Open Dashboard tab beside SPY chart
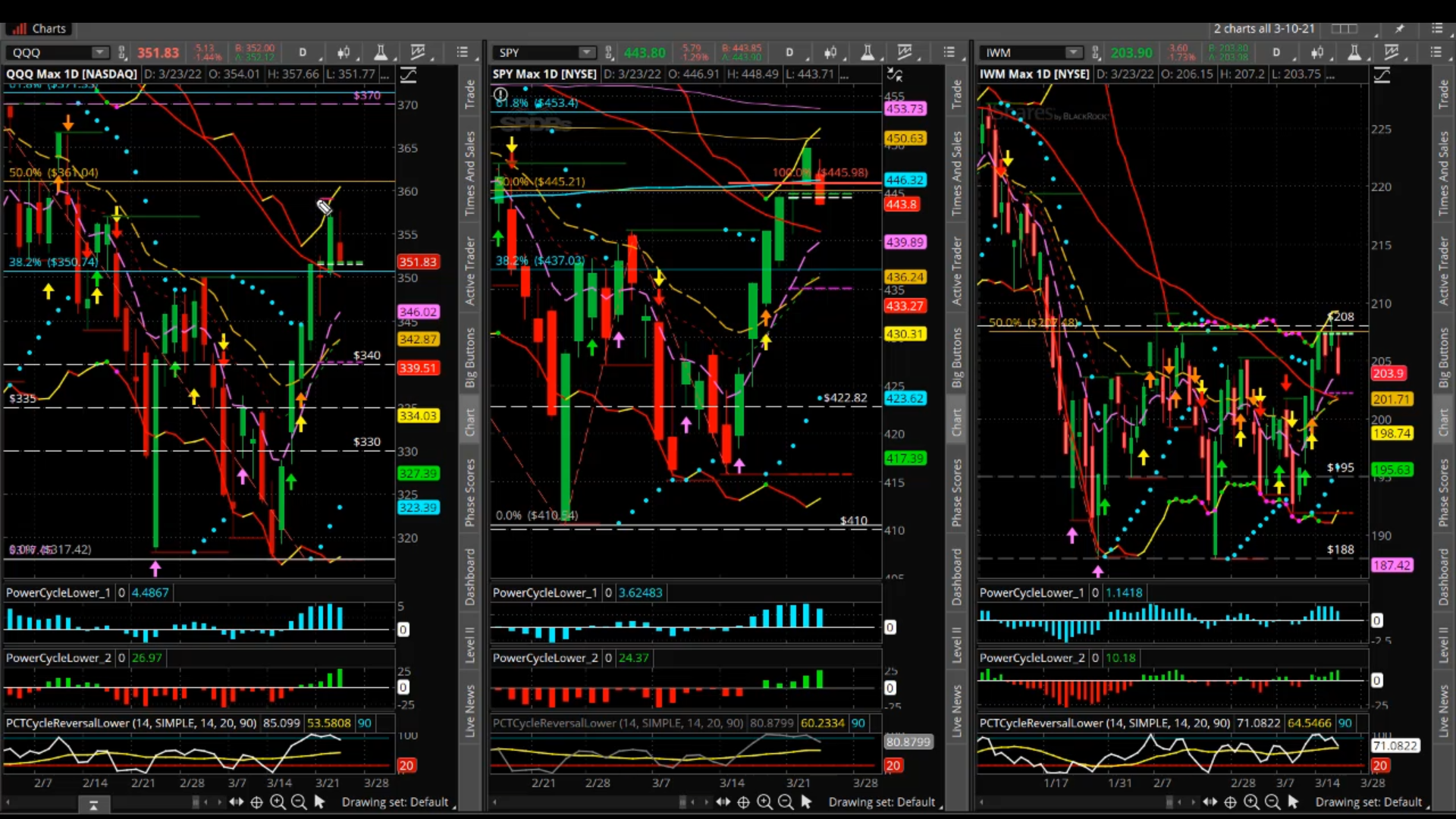The width and height of the screenshot is (1456, 819). point(957,577)
